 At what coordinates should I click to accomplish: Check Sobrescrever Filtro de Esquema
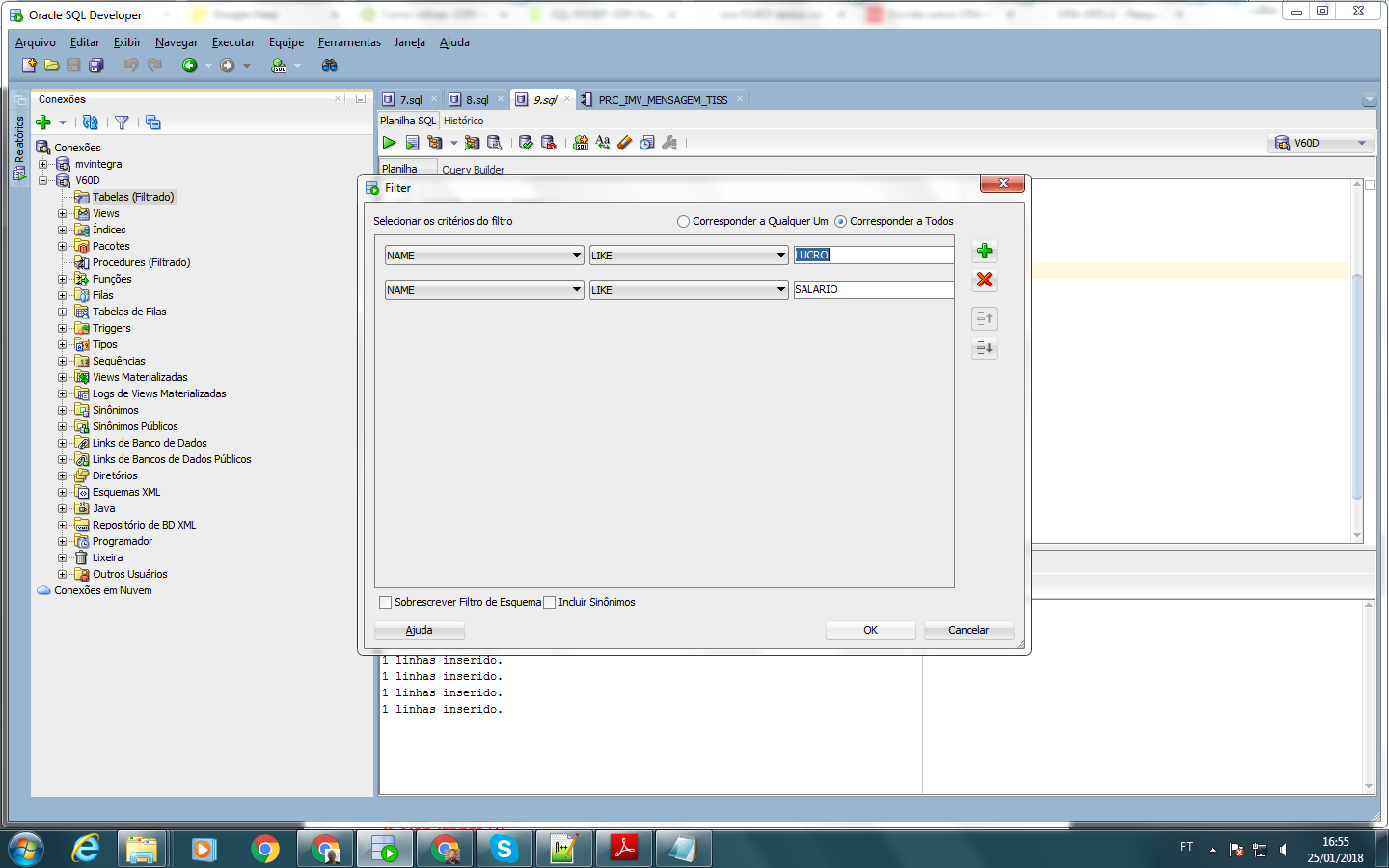pyautogui.click(x=386, y=603)
